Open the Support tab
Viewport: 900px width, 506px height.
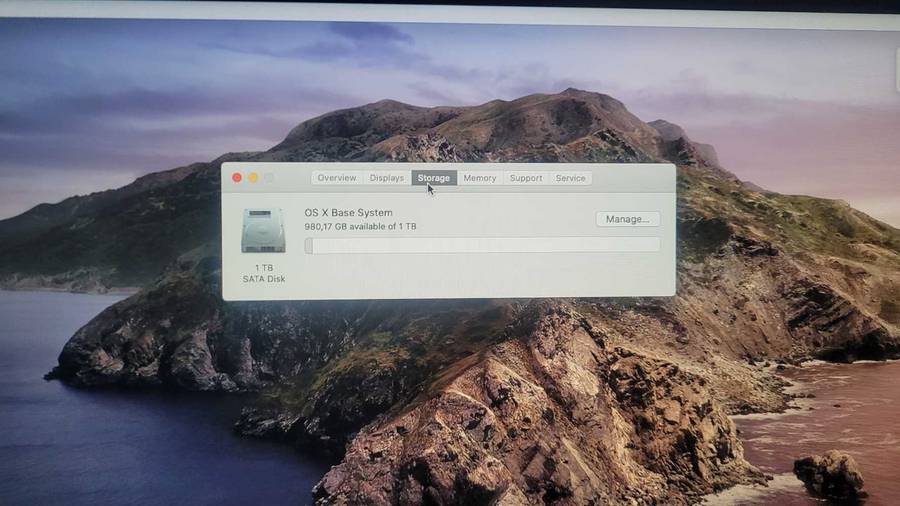tap(526, 178)
